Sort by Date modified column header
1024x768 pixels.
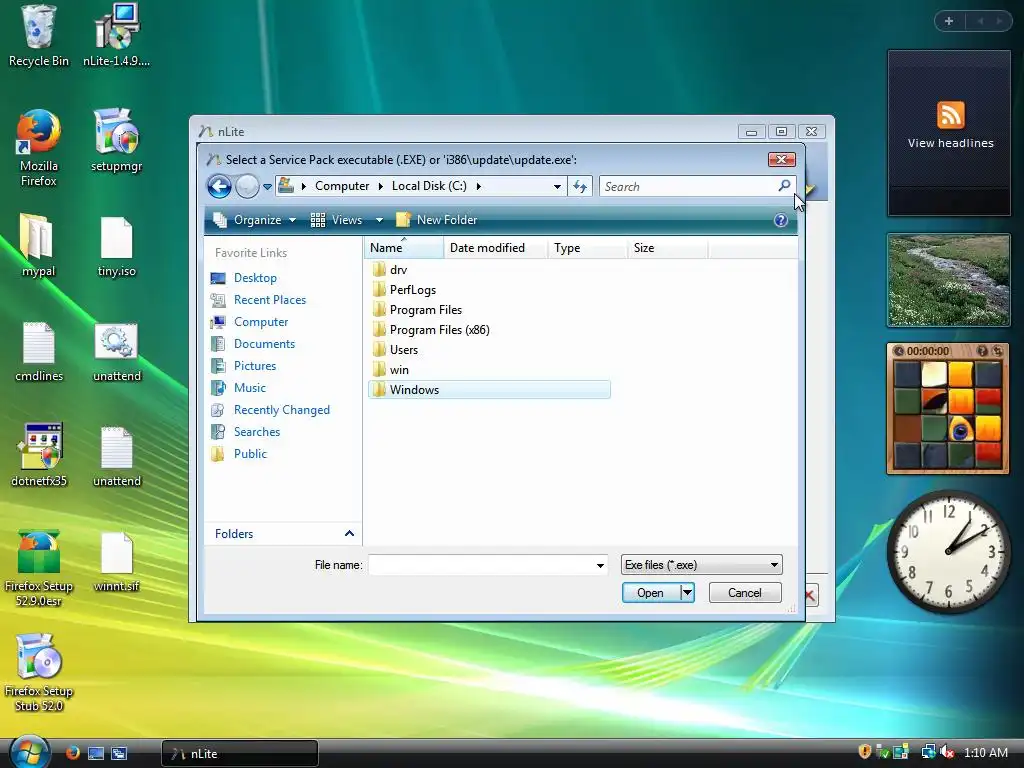(495, 248)
